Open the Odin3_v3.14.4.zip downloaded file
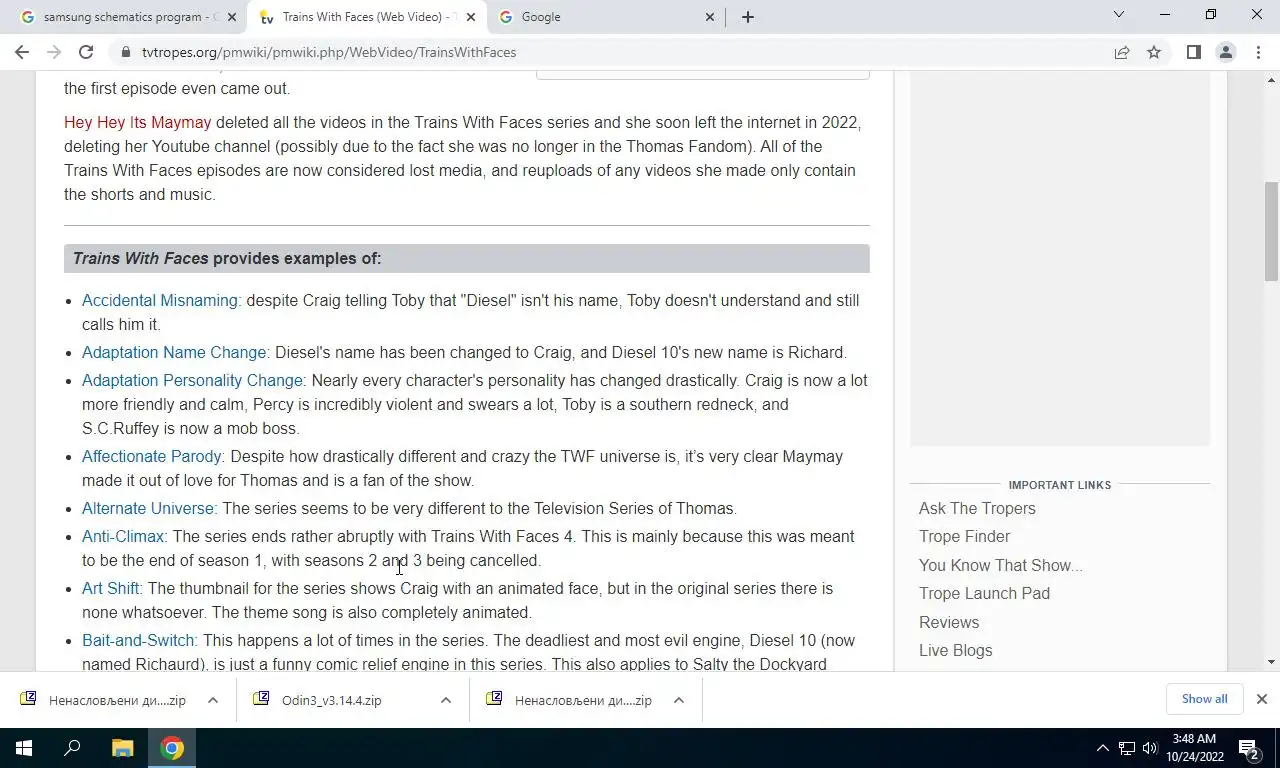This screenshot has height=768, width=1280. point(331,700)
